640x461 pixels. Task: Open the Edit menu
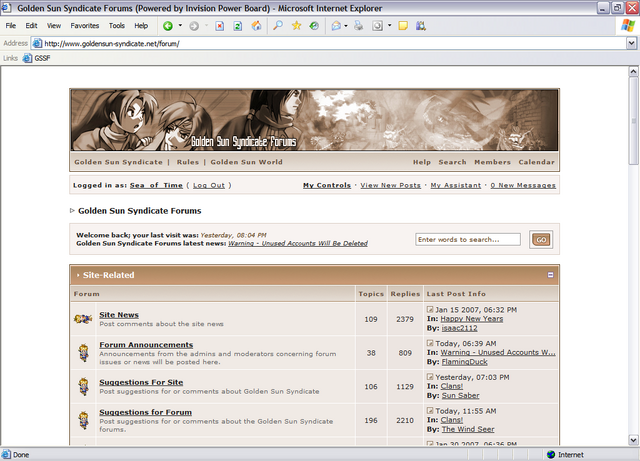pyautogui.click(x=31, y=26)
